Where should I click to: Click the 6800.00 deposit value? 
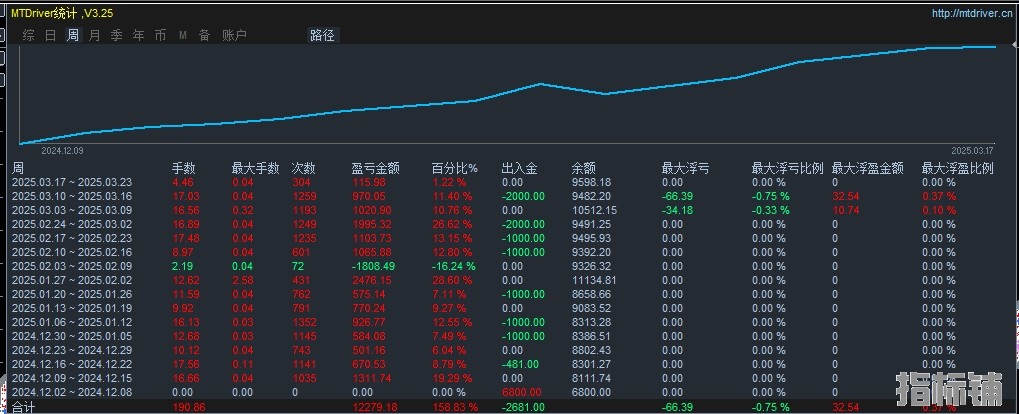pos(522,392)
